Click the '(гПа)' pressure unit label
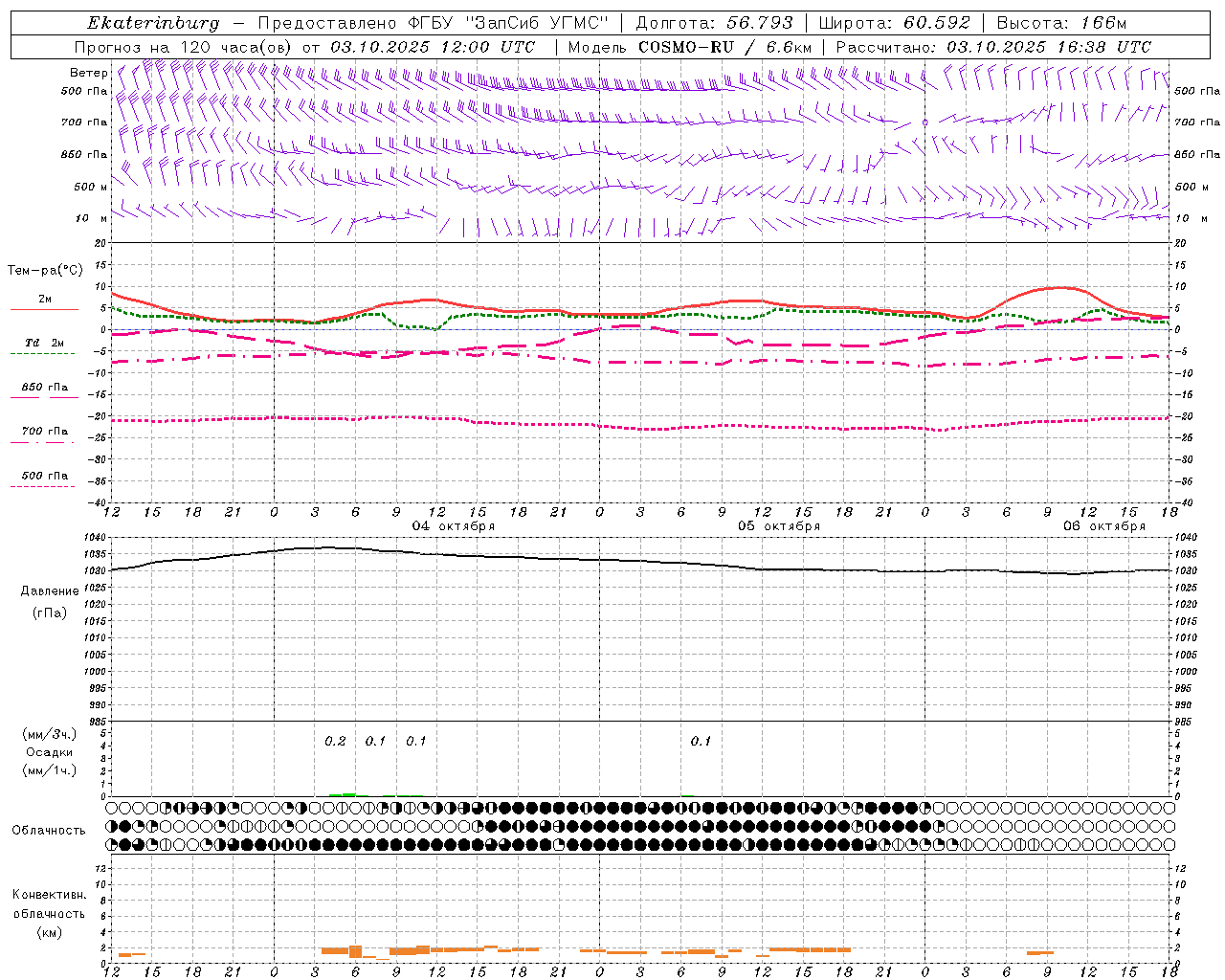The width and height of the screenshot is (1225, 980). pyautogui.click(x=50, y=613)
